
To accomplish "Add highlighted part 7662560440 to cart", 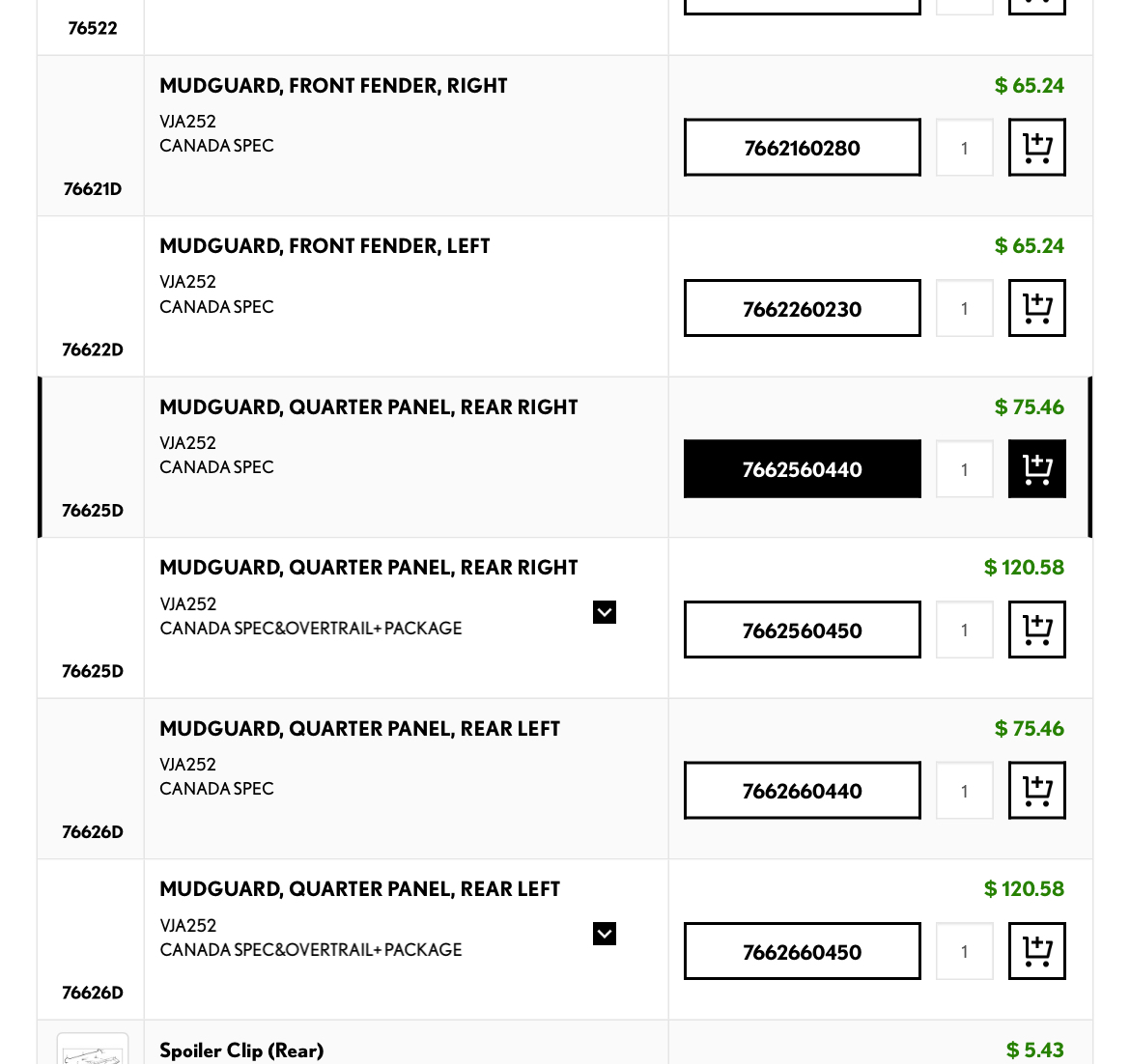I will click(x=1036, y=469).
